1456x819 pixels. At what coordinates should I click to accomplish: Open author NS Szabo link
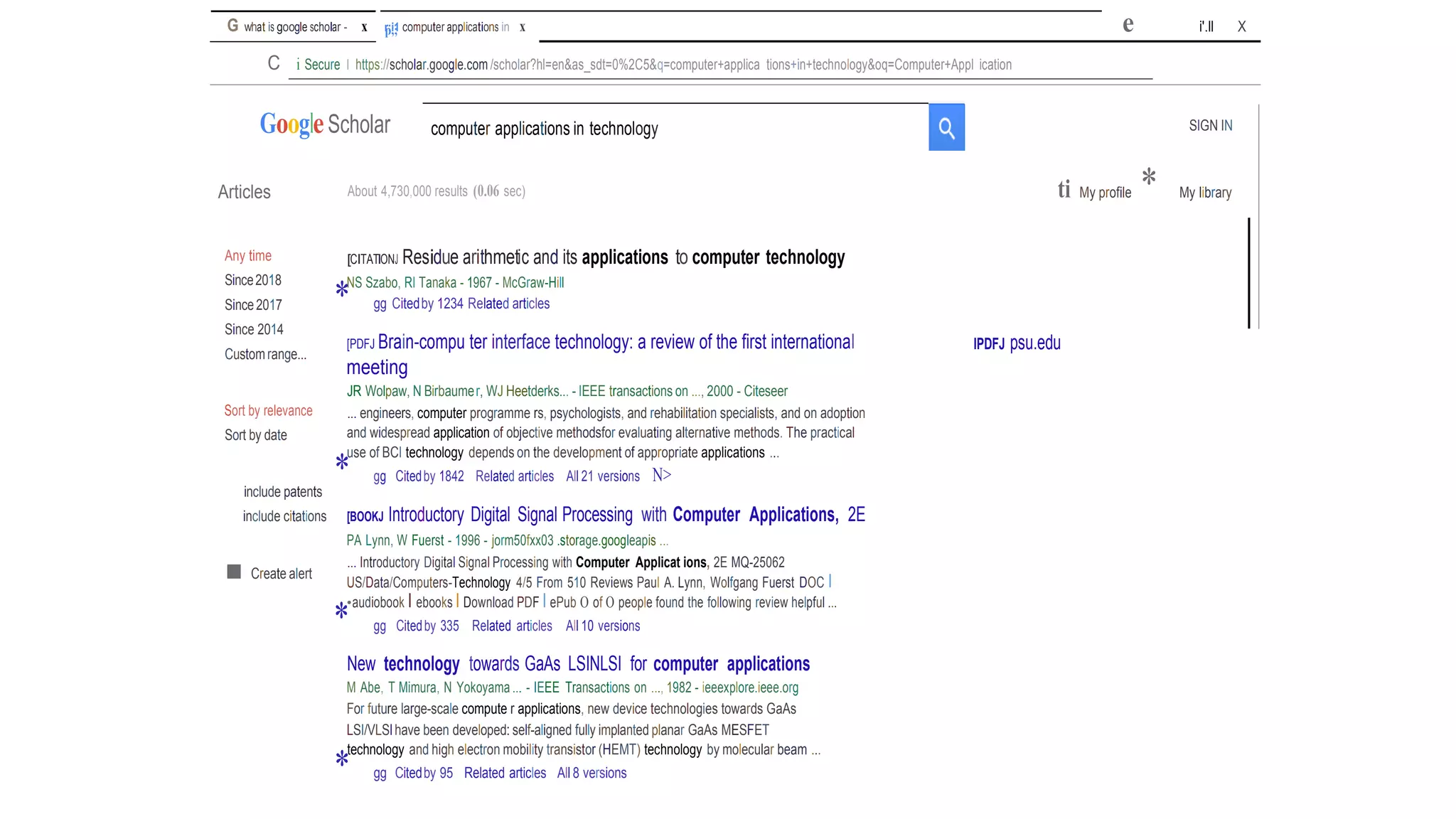click(x=373, y=283)
